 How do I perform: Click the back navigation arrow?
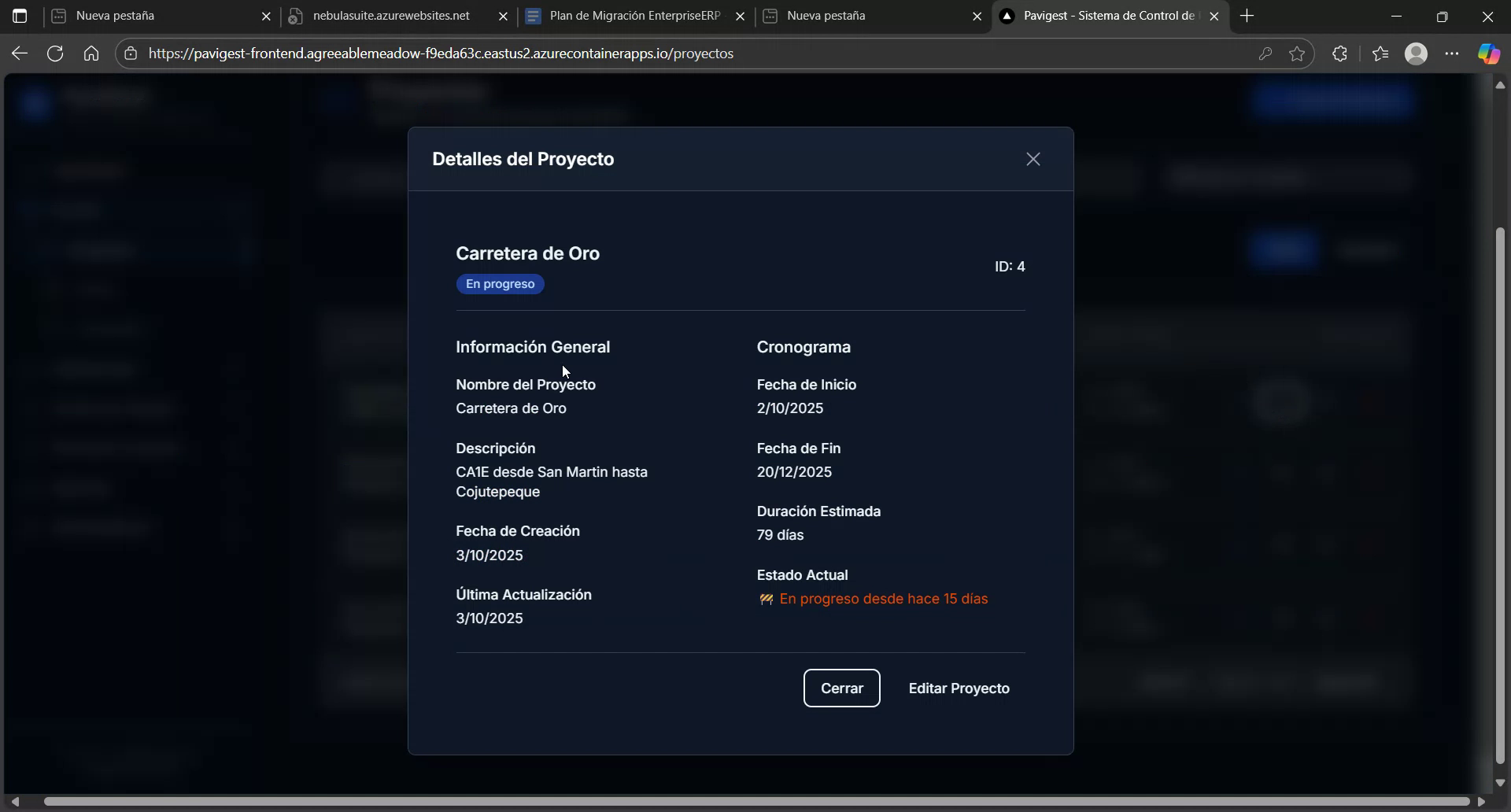tap(19, 53)
